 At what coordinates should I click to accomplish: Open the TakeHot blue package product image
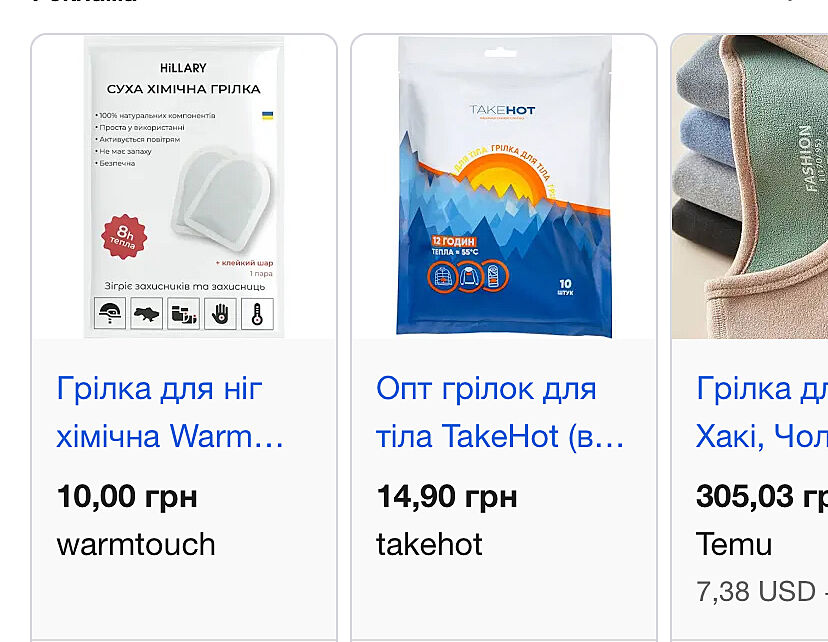click(504, 187)
